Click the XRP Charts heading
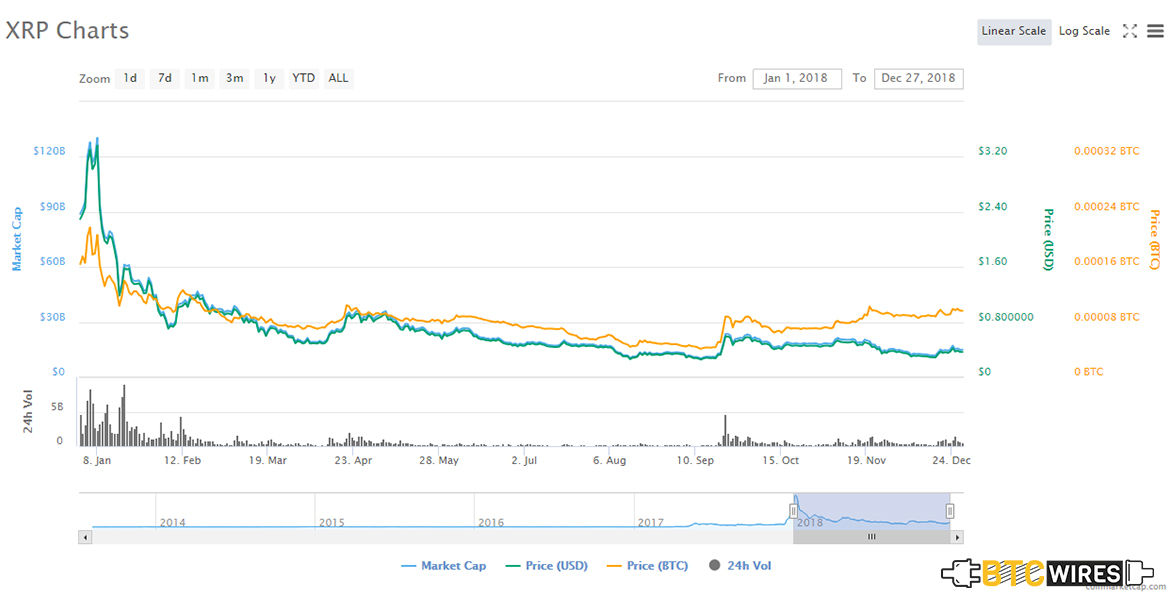 tap(67, 31)
